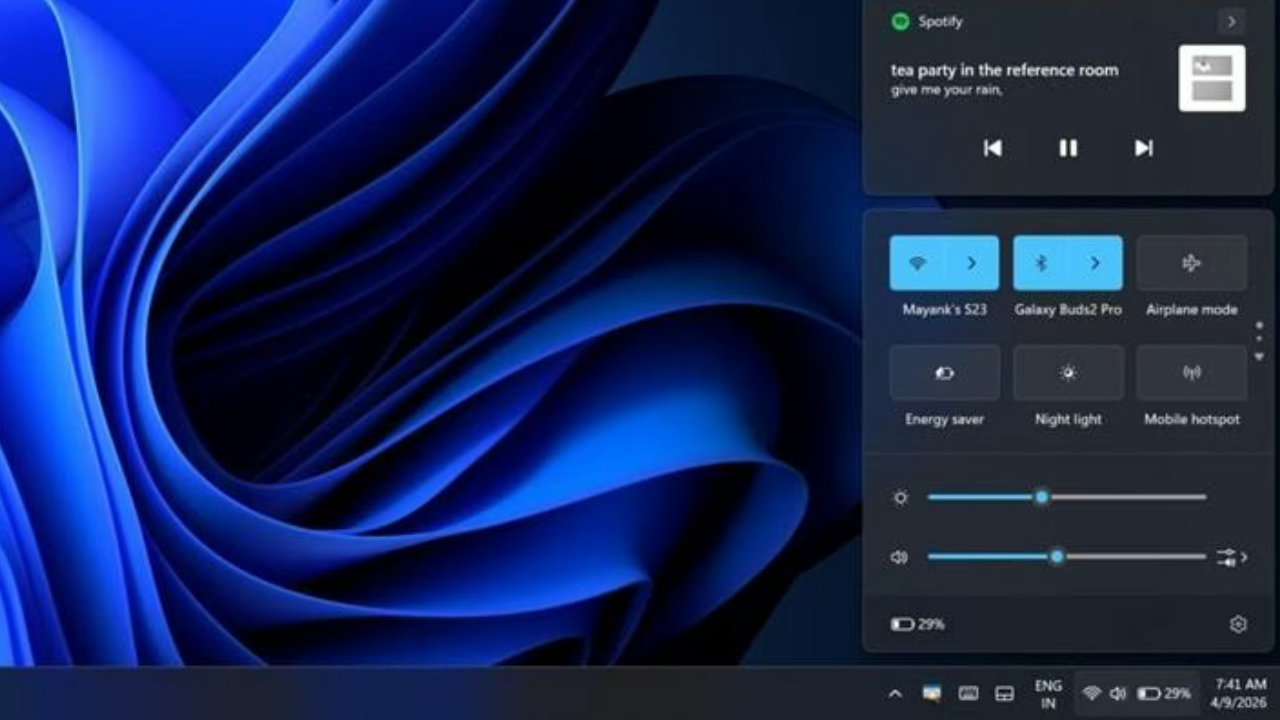Pause the current Spotify track
Viewport: 1280px width, 720px height.
[x=1068, y=148]
